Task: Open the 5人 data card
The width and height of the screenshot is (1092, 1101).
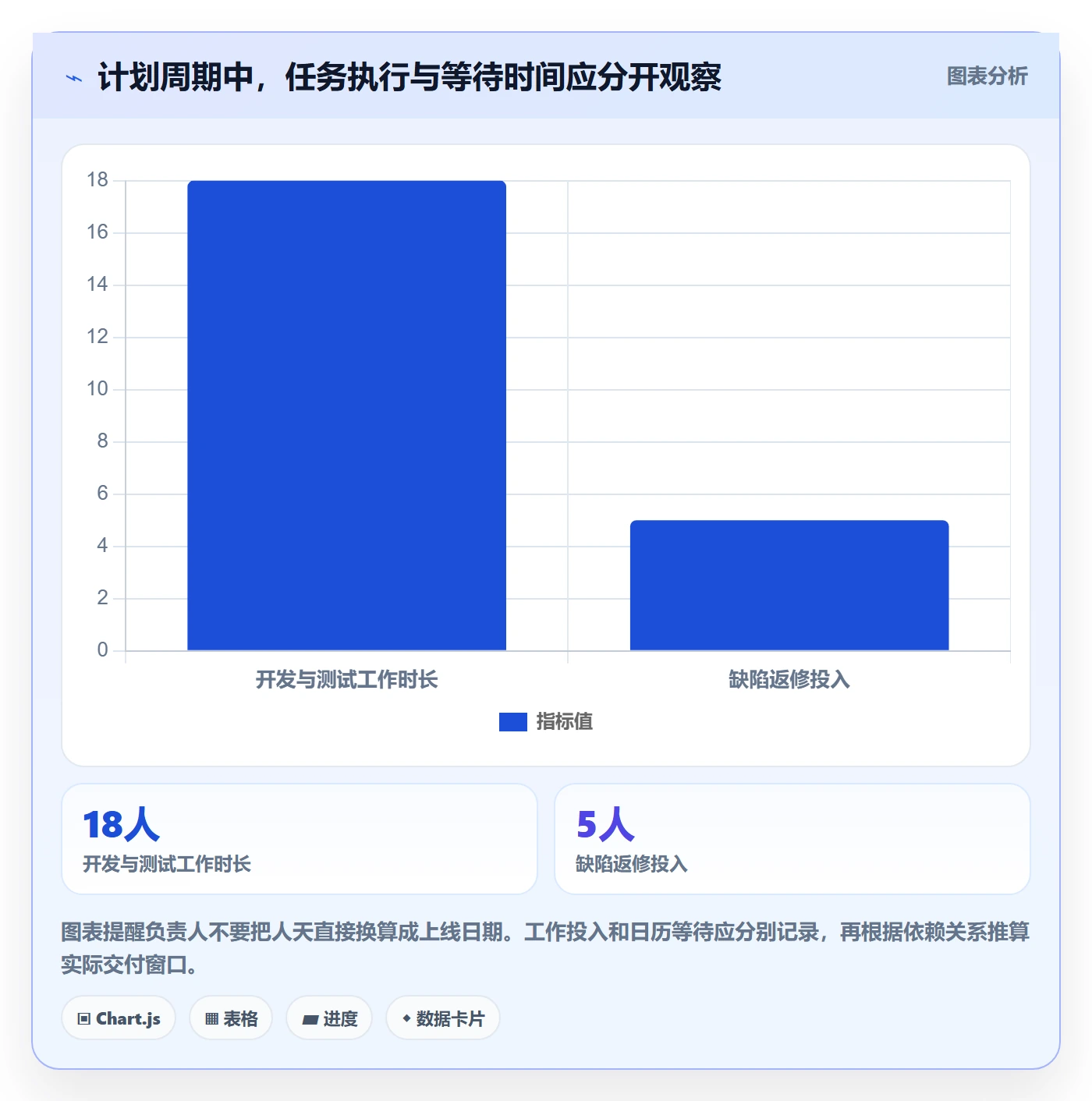Action: 792,839
